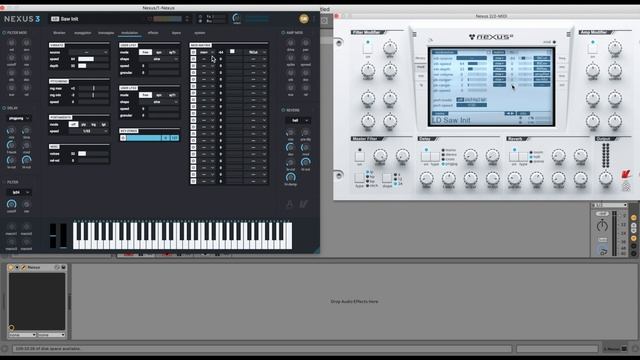The image size is (640, 360).
Task: Switch to the arpeggiator tab in Nexus 3
Action: pos(82,33)
